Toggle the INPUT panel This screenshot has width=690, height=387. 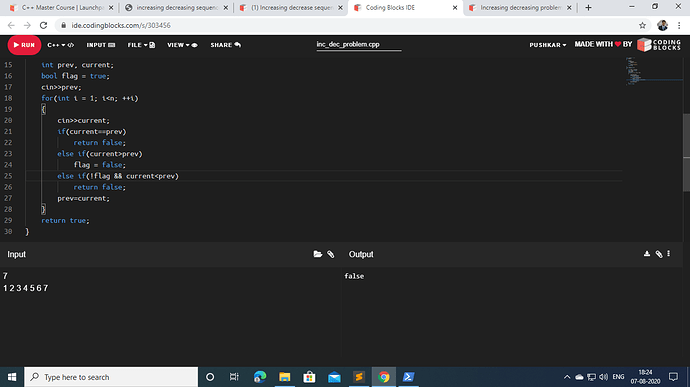click(100, 45)
